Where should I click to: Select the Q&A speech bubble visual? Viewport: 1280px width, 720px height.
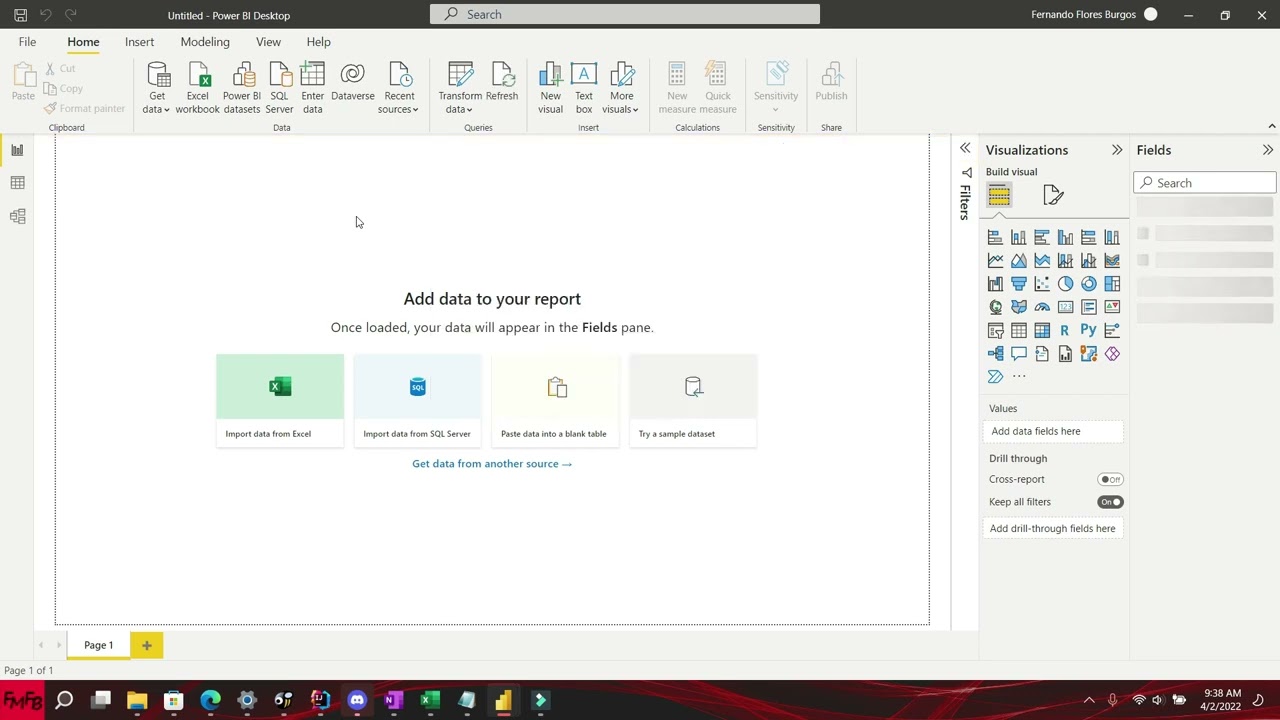[x=1018, y=354]
